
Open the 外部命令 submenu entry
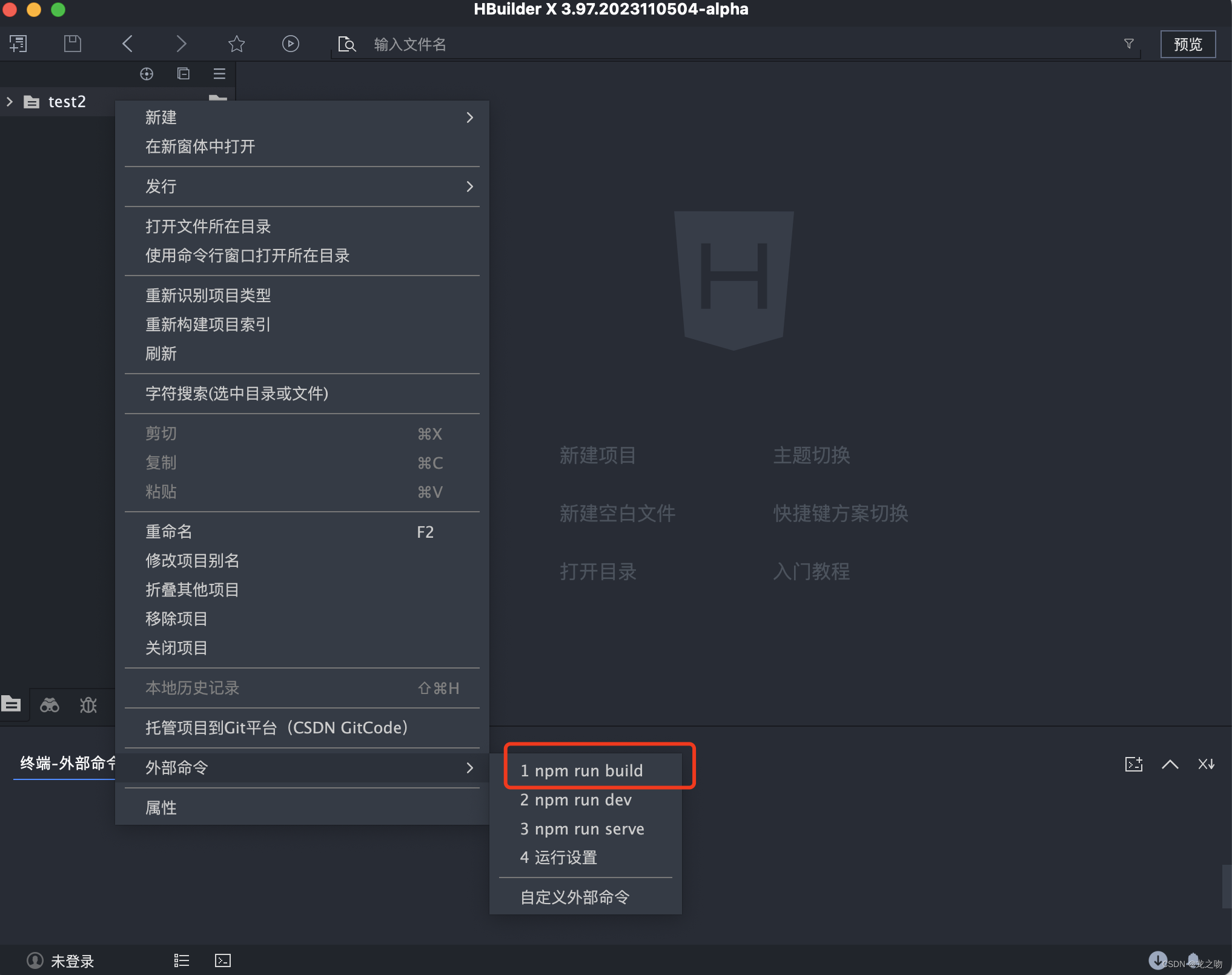pyautogui.click(x=302, y=768)
